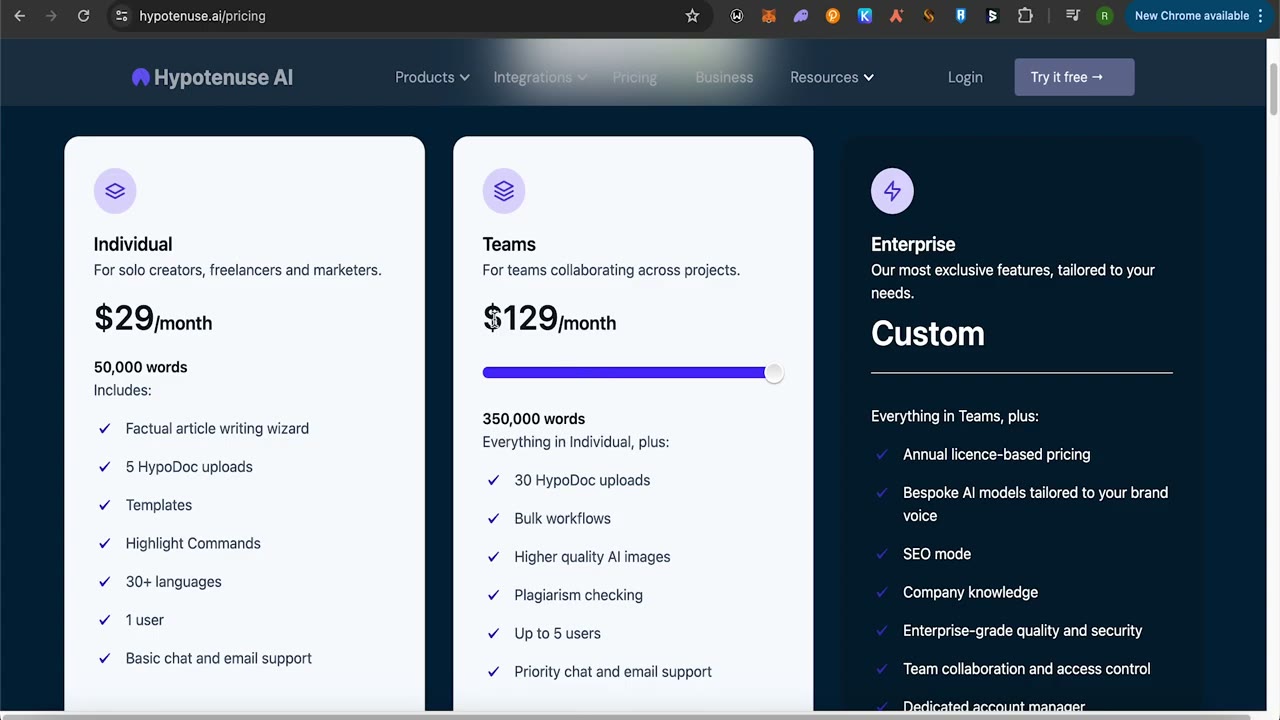The height and width of the screenshot is (720, 1280).
Task: Expand the Integrations dropdown menu
Action: 540,77
